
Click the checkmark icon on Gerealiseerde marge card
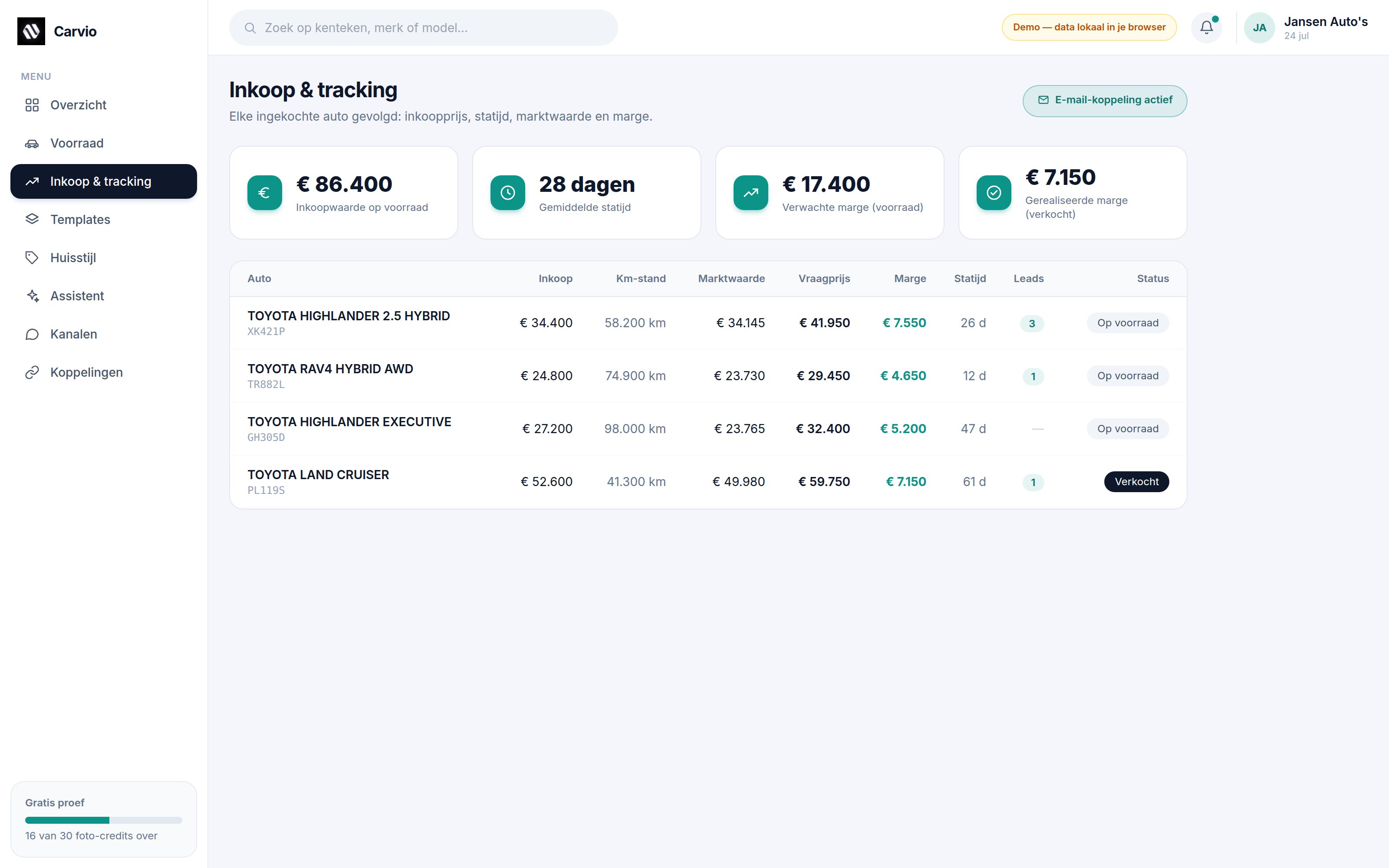(x=994, y=192)
